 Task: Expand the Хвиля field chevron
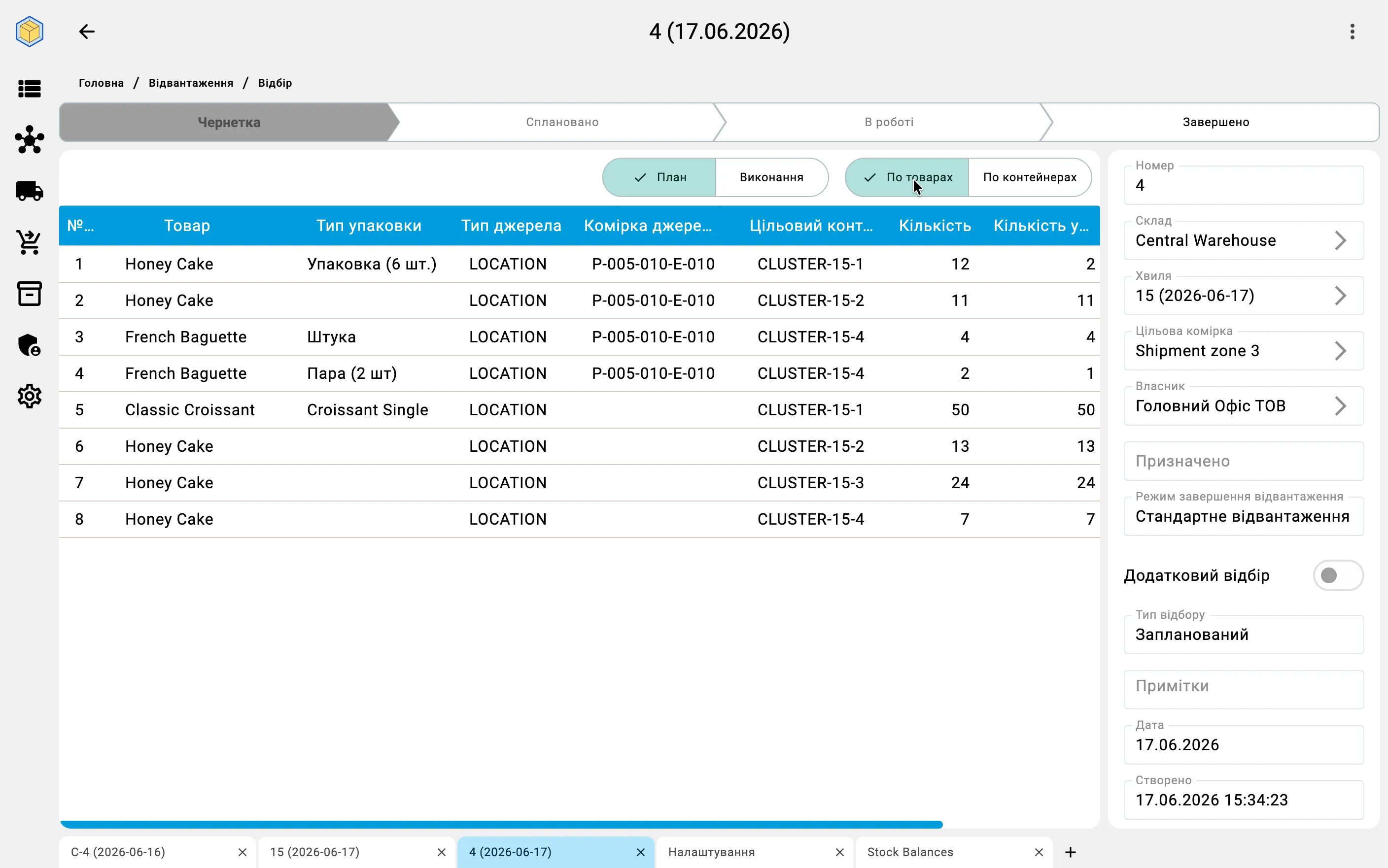pos(1340,296)
